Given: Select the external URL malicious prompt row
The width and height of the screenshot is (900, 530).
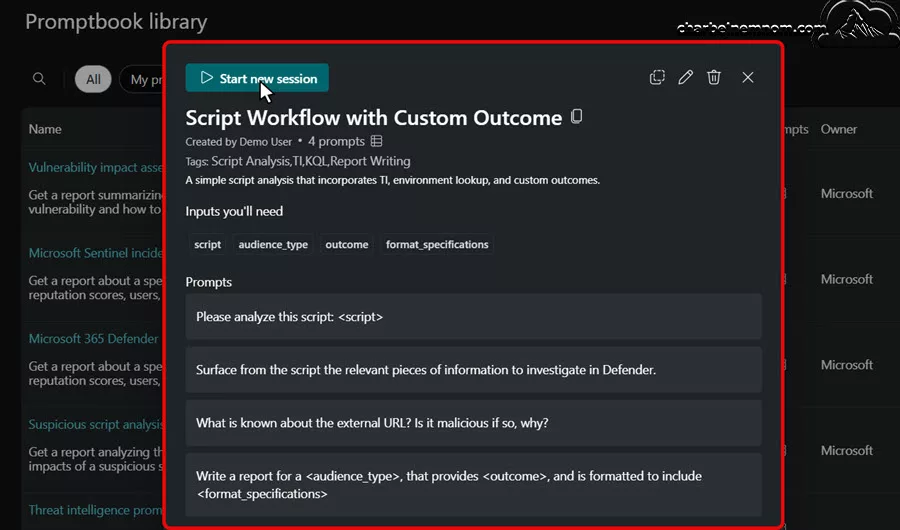Looking at the screenshot, I should click(474, 423).
